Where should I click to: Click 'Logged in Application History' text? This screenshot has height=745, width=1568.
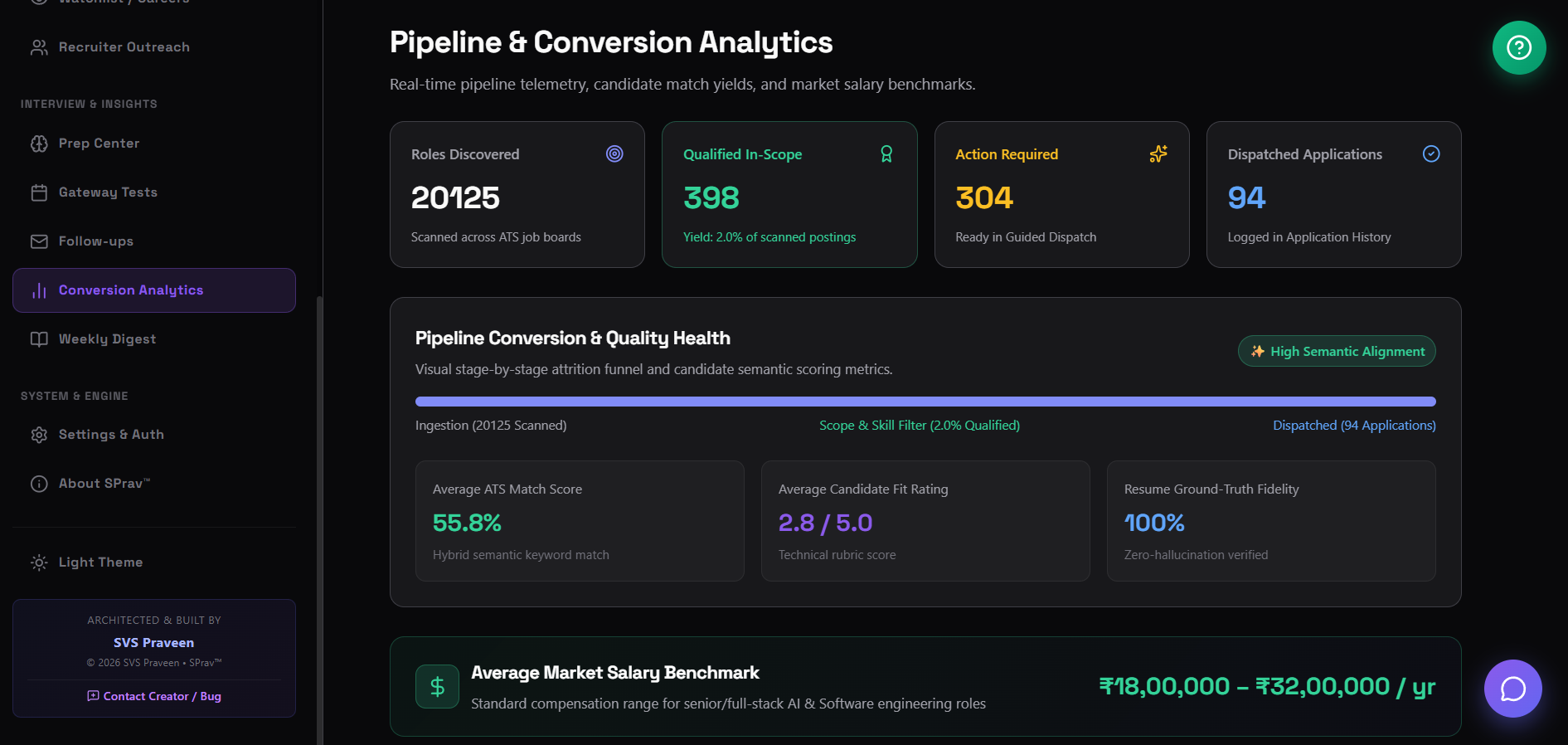tap(1309, 237)
